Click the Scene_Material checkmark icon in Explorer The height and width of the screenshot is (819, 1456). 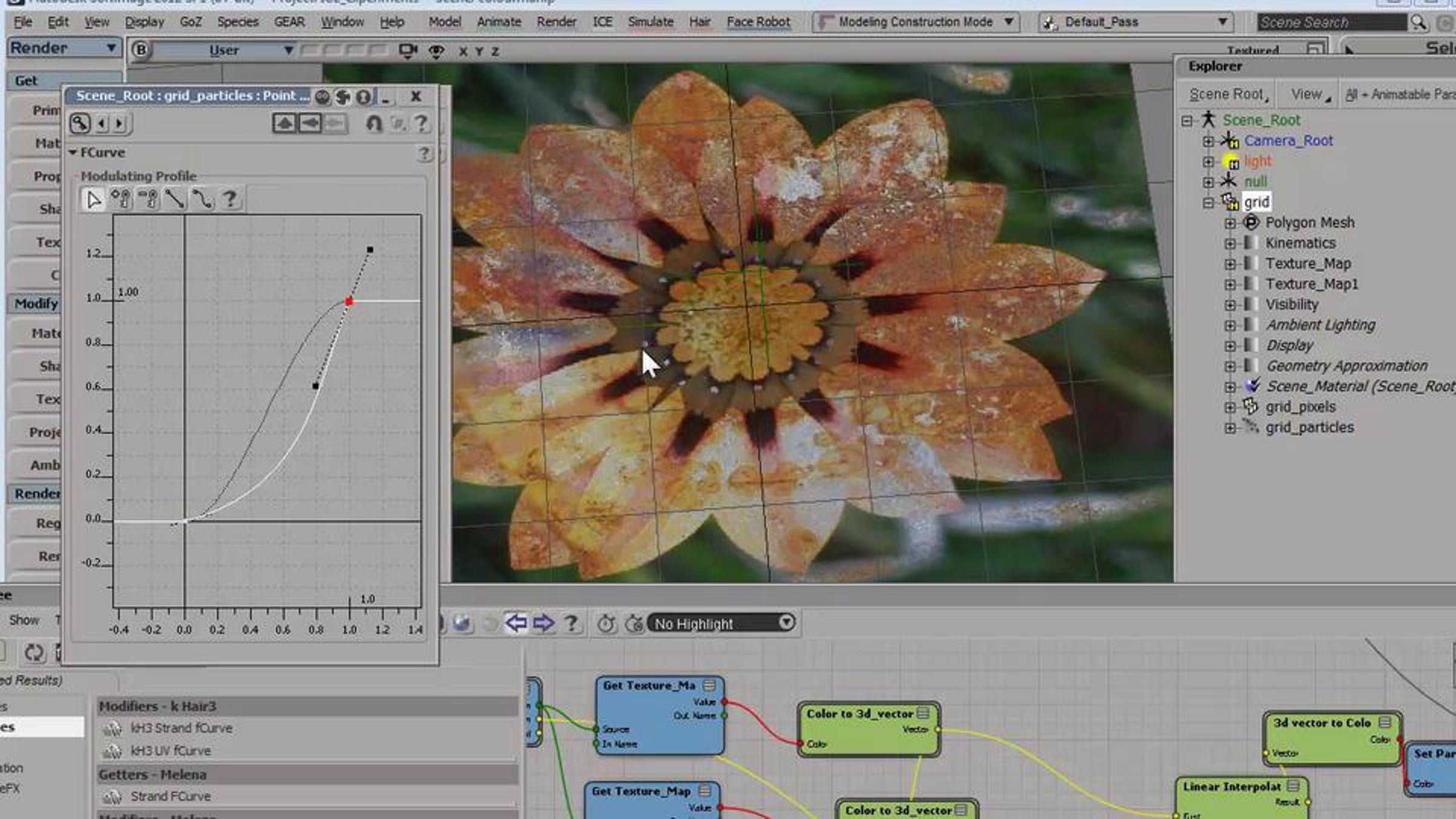1252,386
